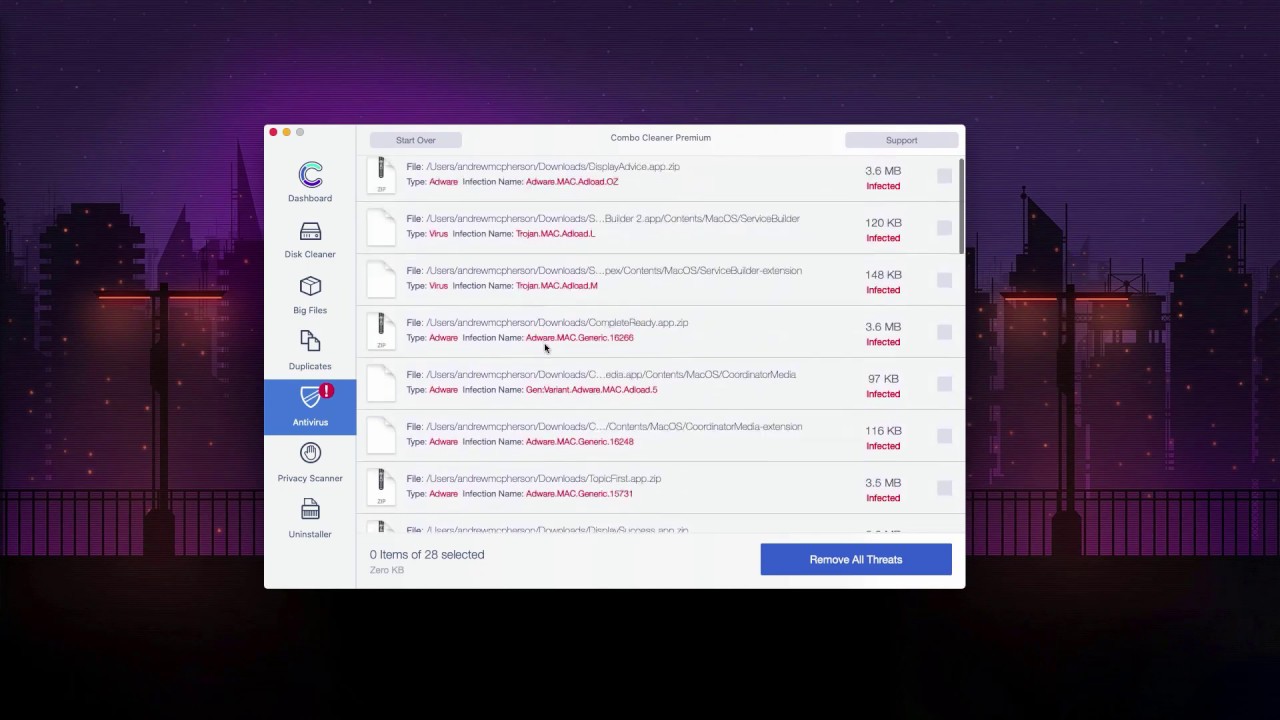Viewport: 1280px width, 720px height.
Task: Select infection name Gen:Variant.Adware.MAC.Adload.5
Action: (x=591, y=390)
